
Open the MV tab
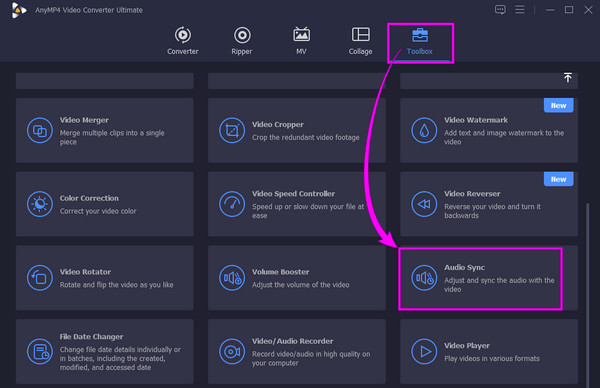click(x=301, y=41)
